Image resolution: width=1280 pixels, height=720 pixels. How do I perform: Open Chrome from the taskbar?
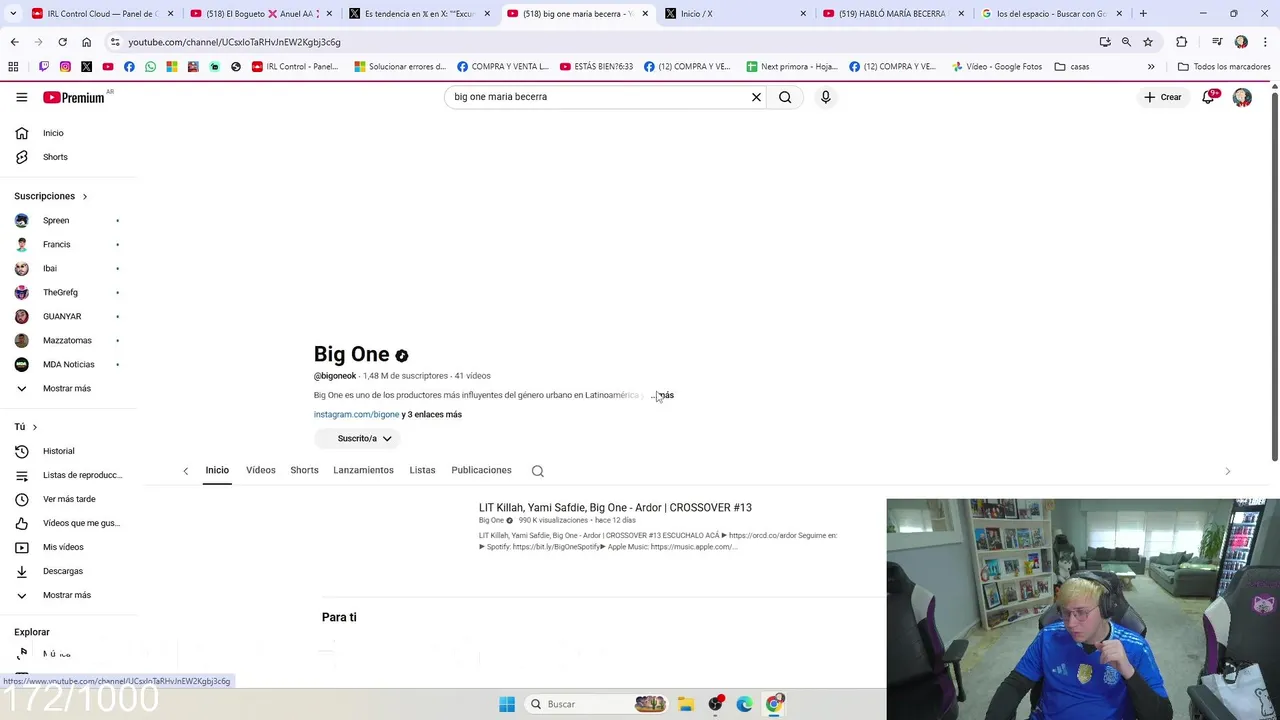(x=774, y=704)
